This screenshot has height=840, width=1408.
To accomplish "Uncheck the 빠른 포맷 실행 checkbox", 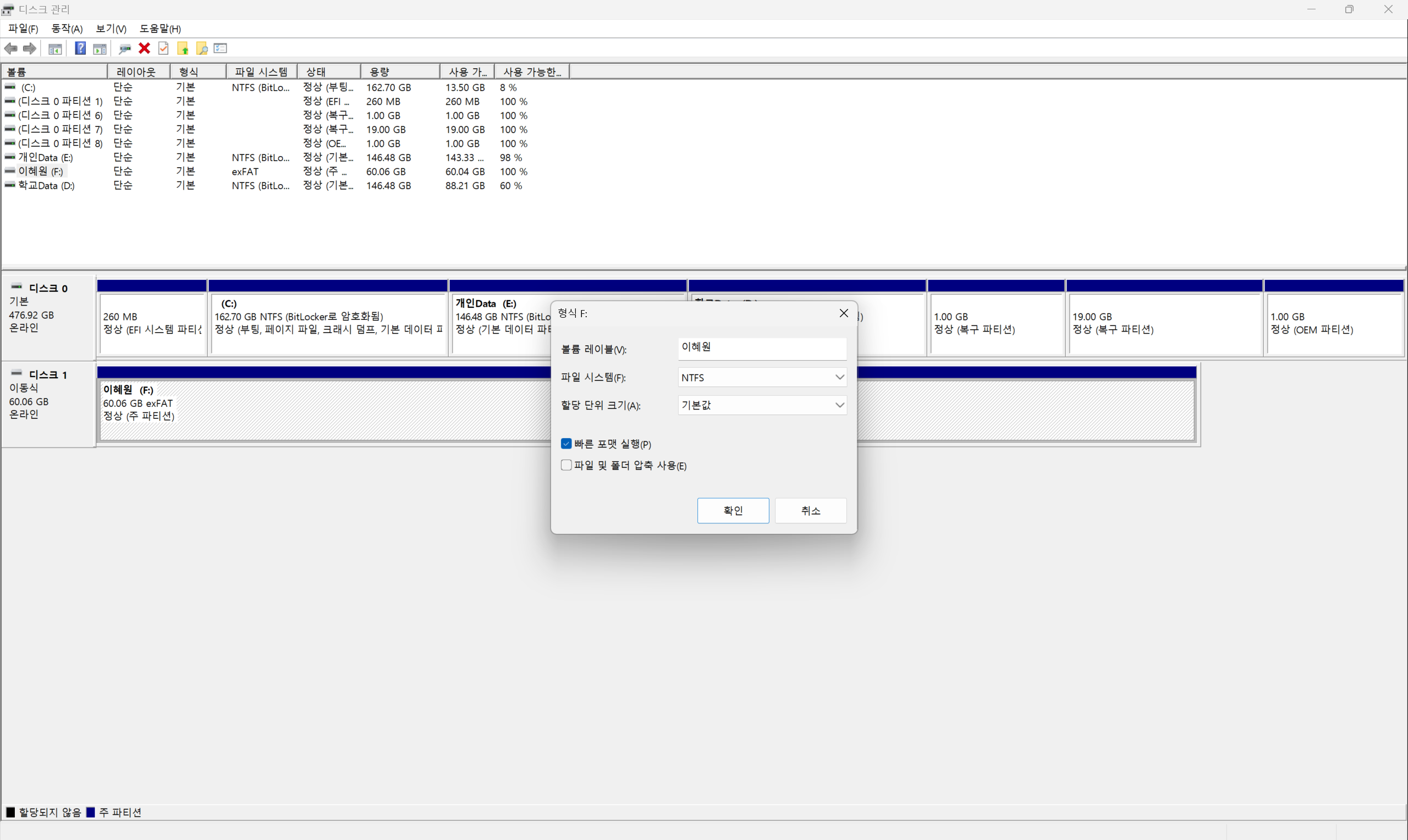I will coord(566,443).
